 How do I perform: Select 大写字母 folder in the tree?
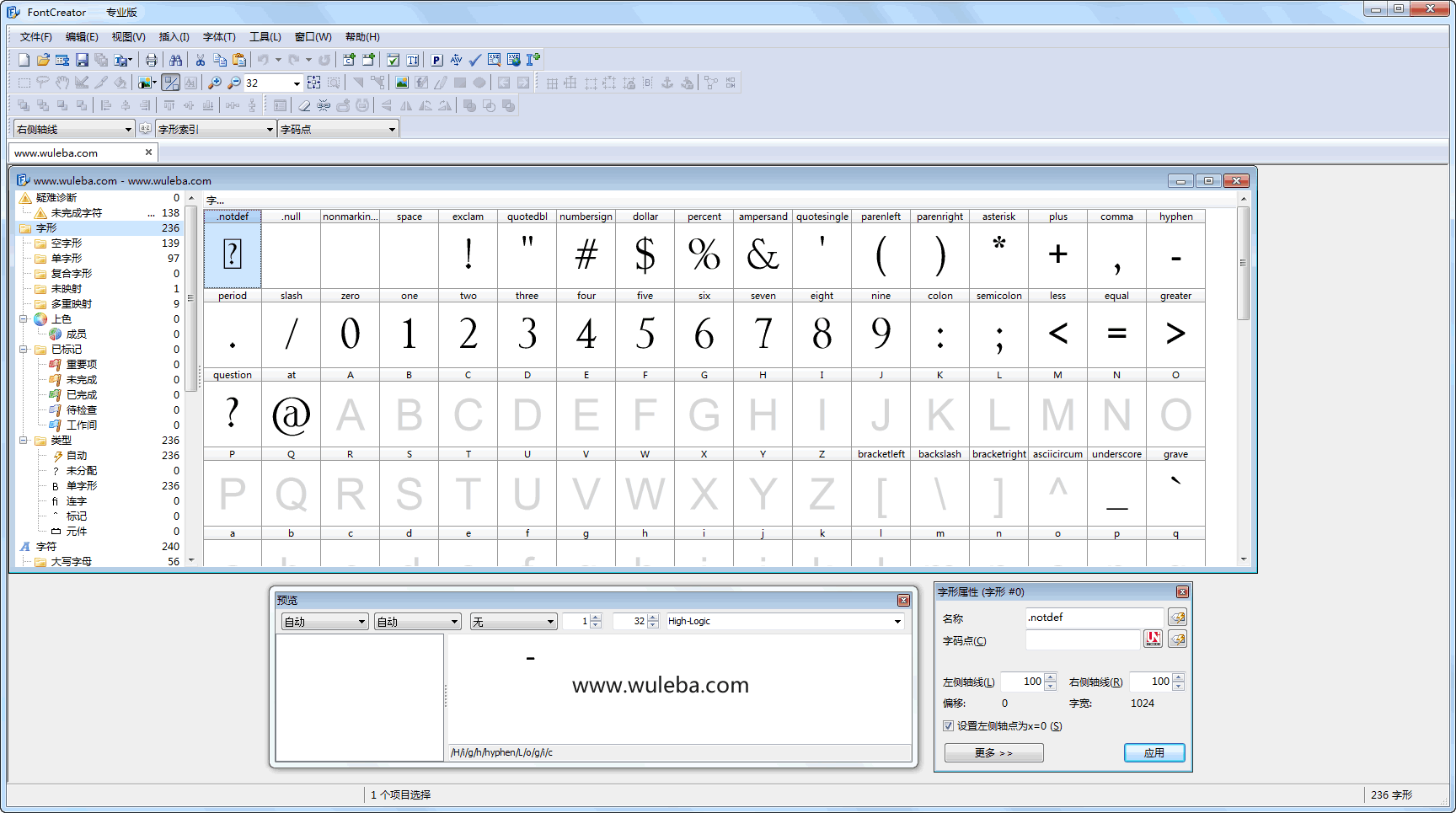[72, 562]
